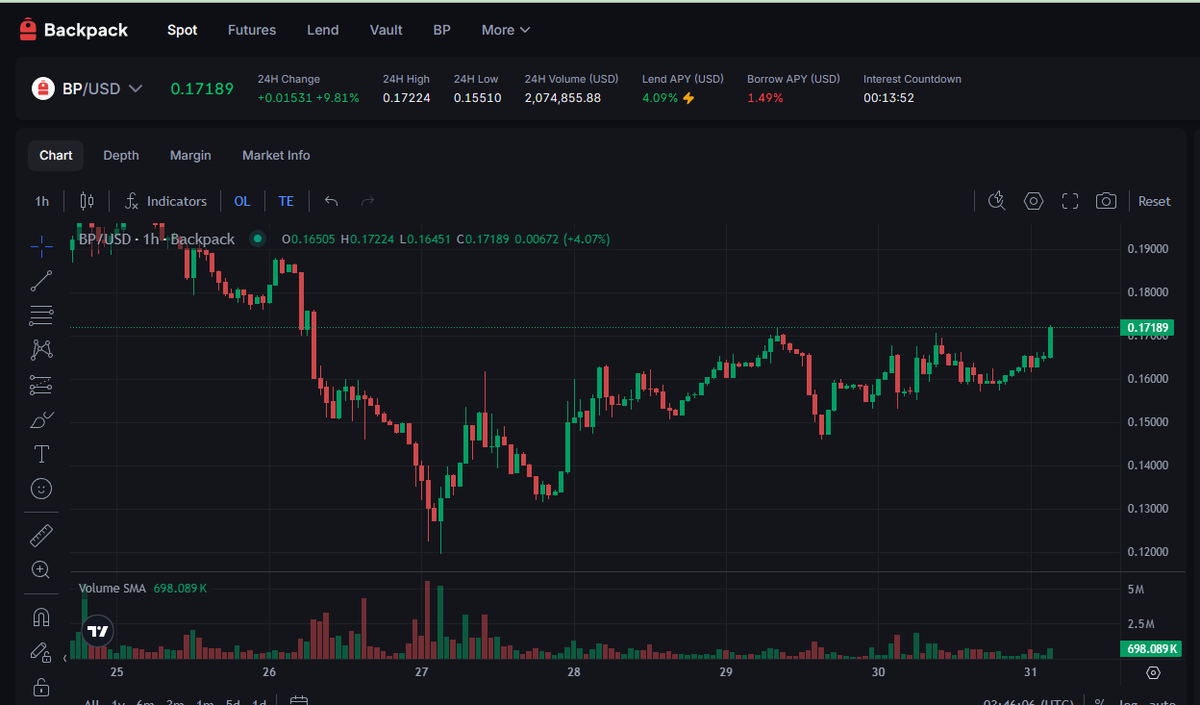Click the 0.15000 price axis label
This screenshot has height=705, width=1200.
(1147, 422)
